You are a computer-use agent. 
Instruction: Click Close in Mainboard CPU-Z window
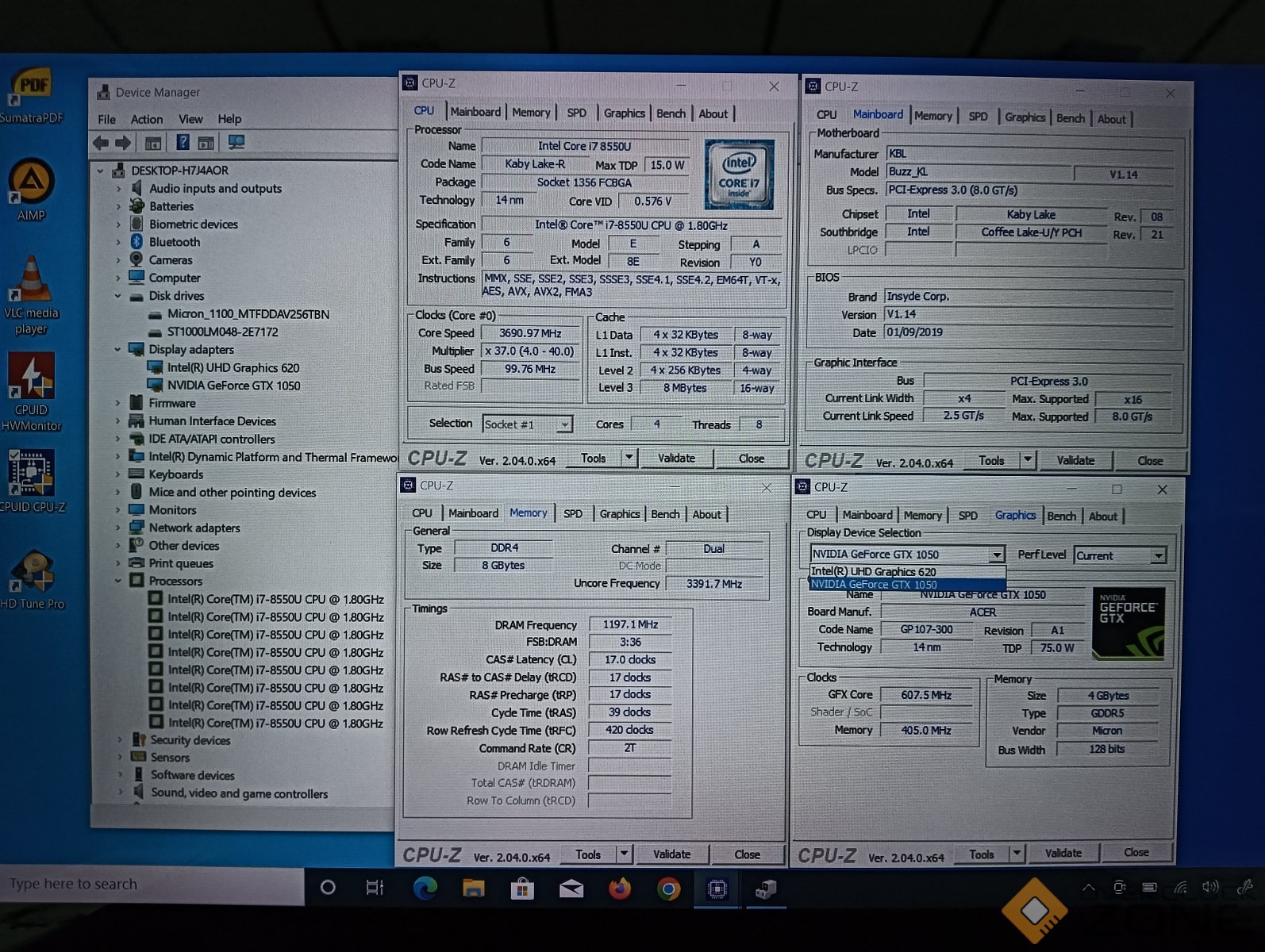(1150, 461)
